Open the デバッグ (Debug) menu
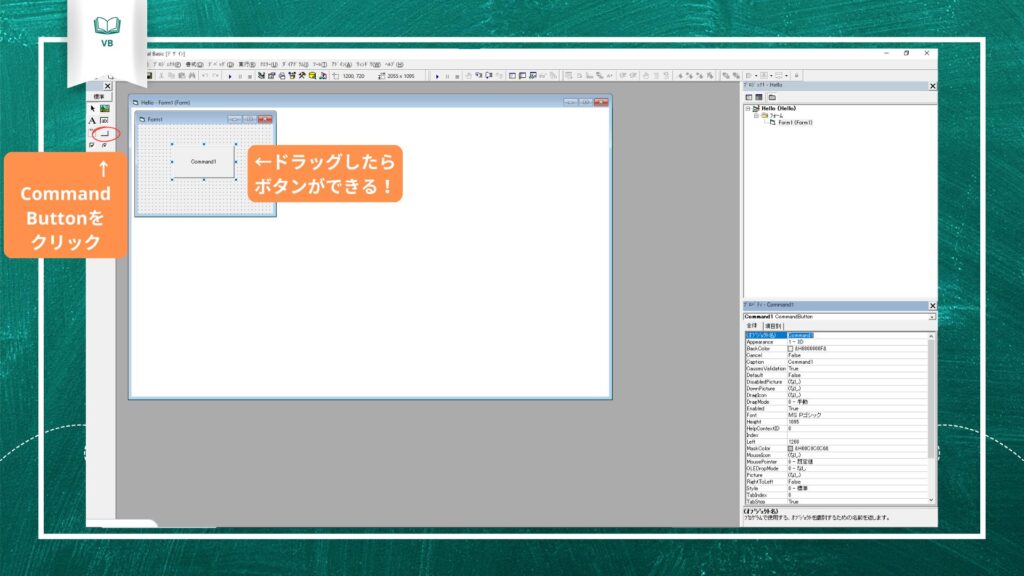Screen dimensions: 1024x576 click(221, 65)
